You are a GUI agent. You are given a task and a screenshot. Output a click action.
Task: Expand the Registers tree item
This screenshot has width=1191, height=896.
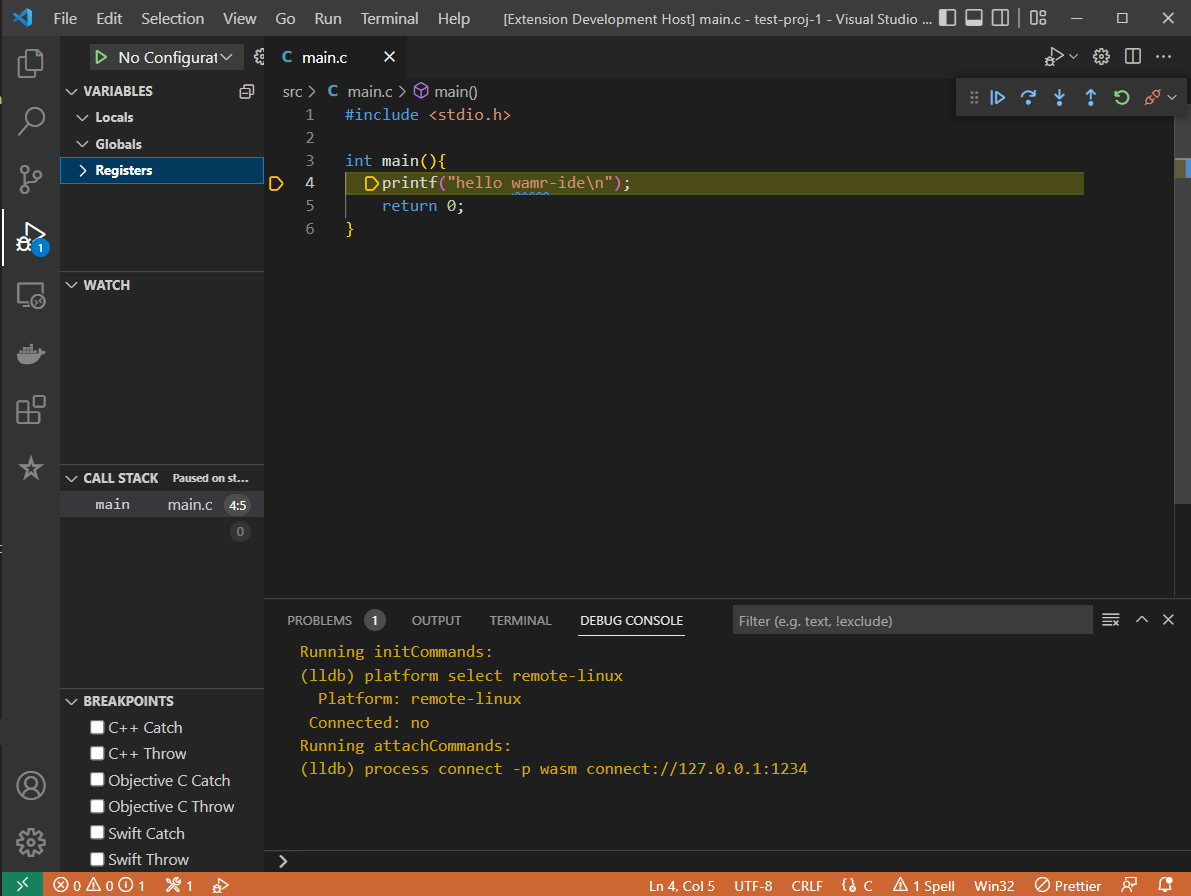[83, 170]
